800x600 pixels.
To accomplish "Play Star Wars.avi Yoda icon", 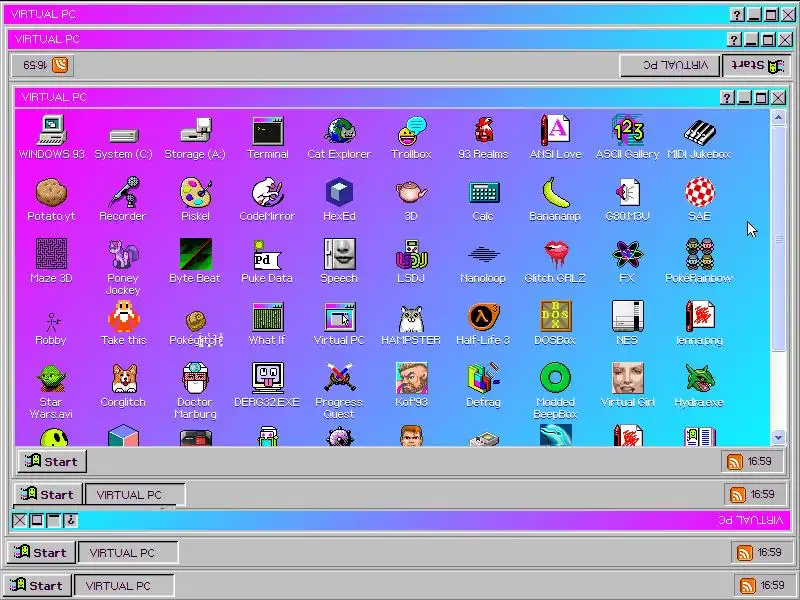I will tap(52, 379).
